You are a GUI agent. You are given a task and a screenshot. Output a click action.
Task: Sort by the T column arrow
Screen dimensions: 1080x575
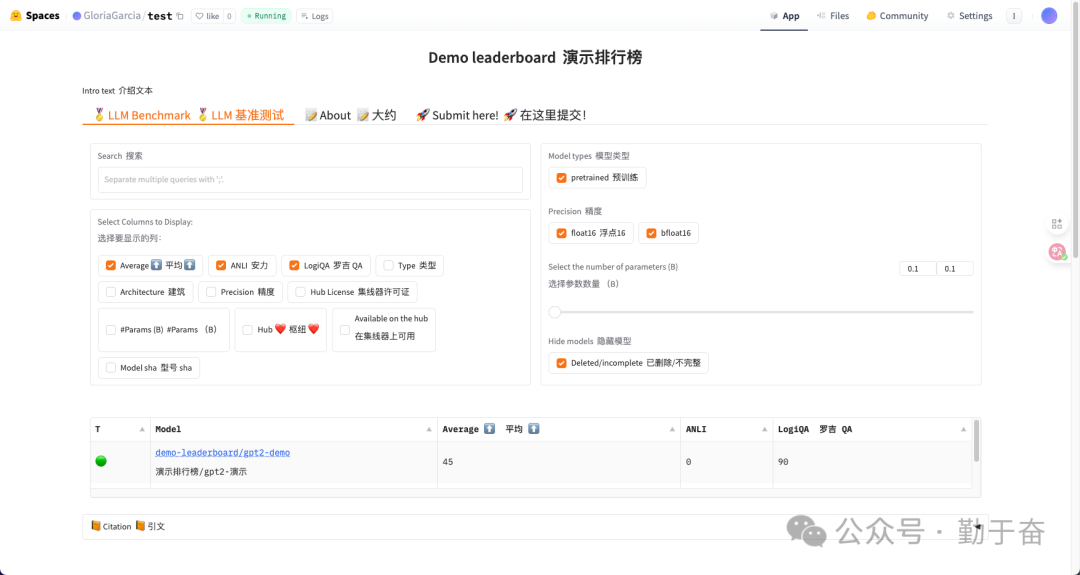coord(142,429)
